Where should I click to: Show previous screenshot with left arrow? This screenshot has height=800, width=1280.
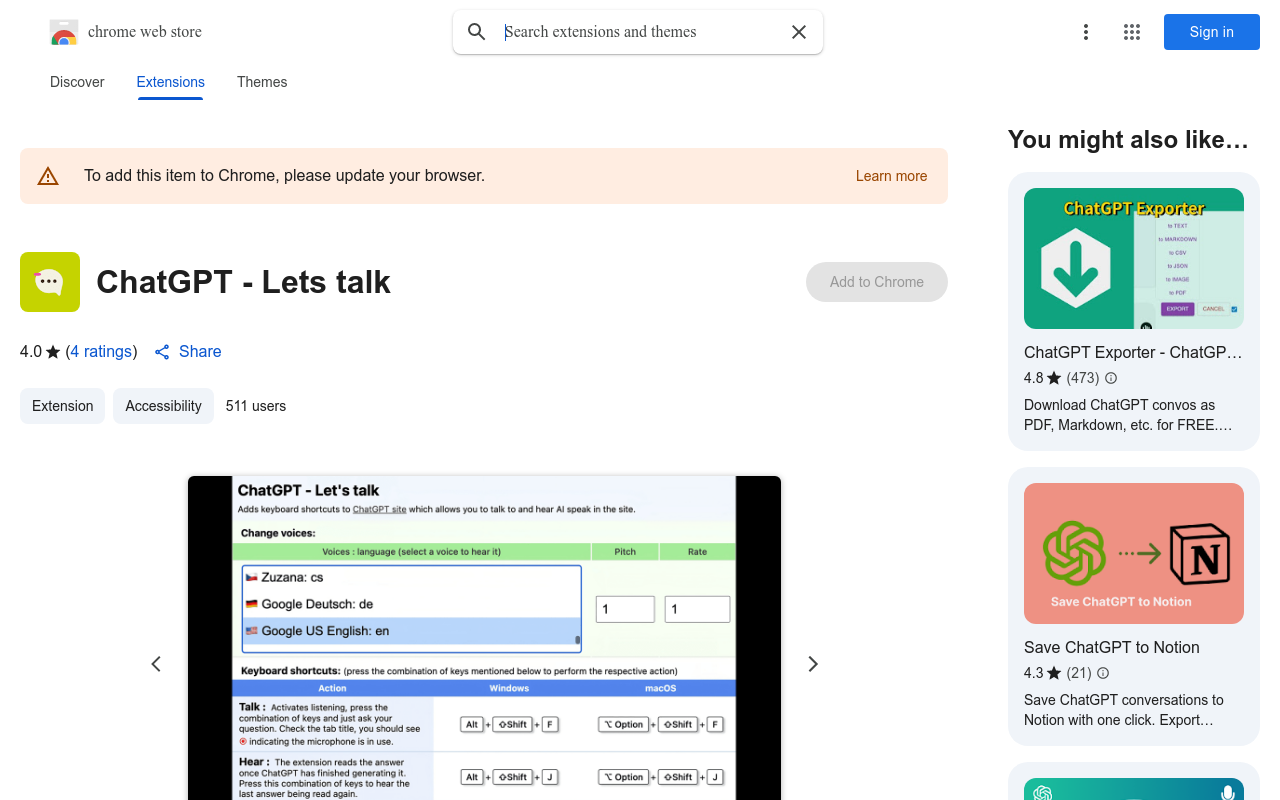156,664
